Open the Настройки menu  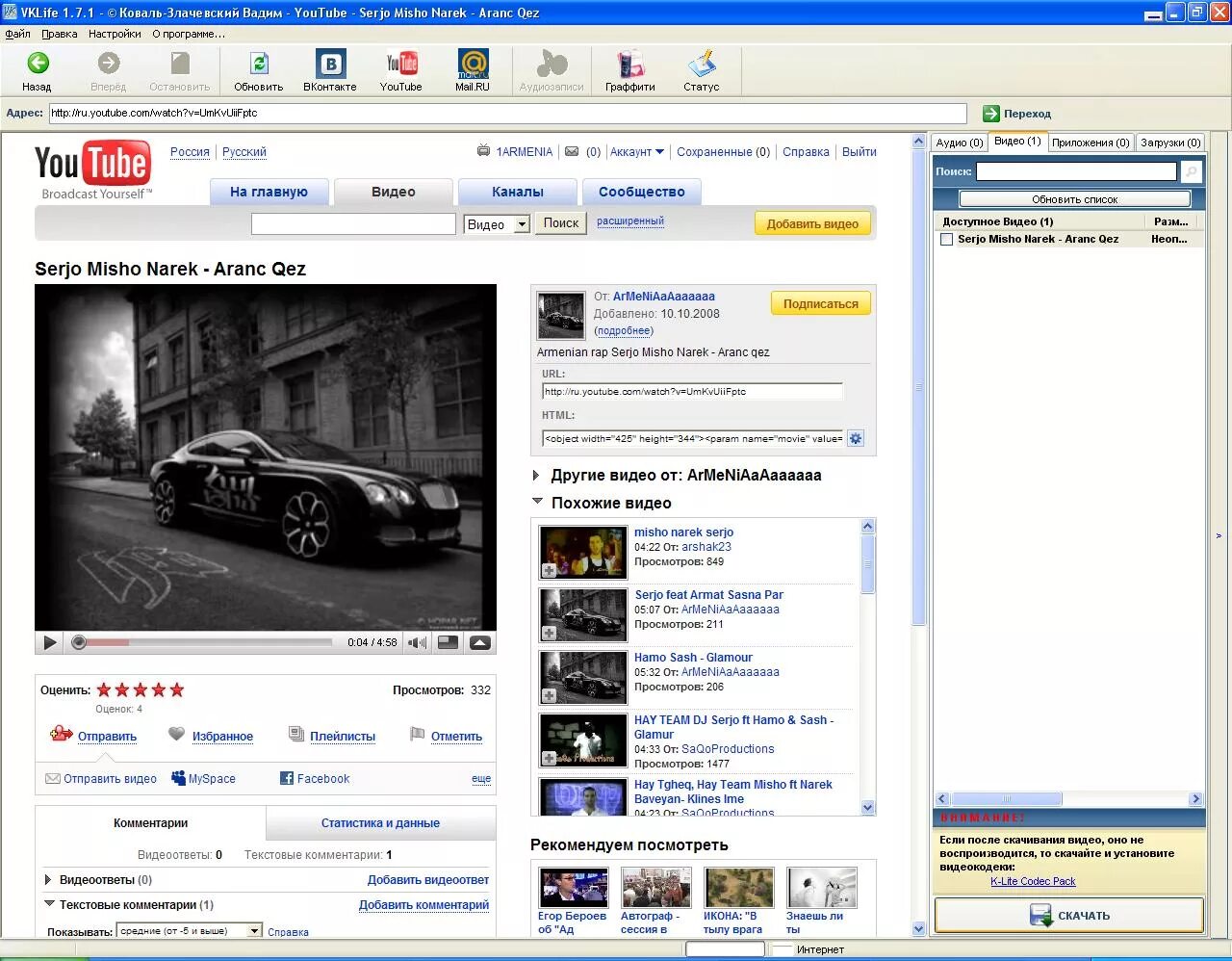point(115,34)
